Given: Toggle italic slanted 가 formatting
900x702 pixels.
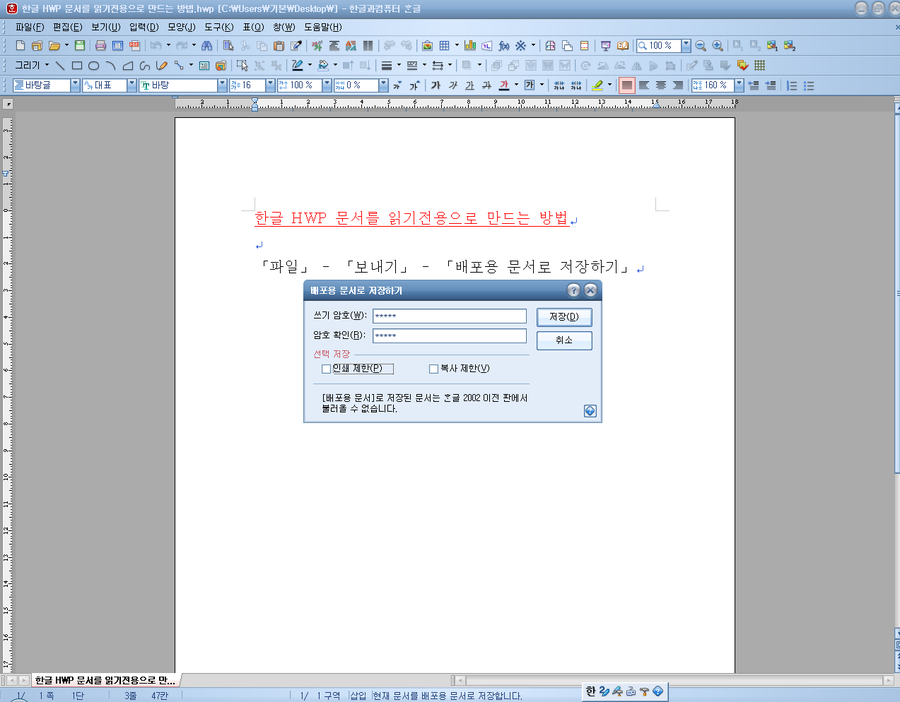Looking at the screenshot, I should [453, 86].
